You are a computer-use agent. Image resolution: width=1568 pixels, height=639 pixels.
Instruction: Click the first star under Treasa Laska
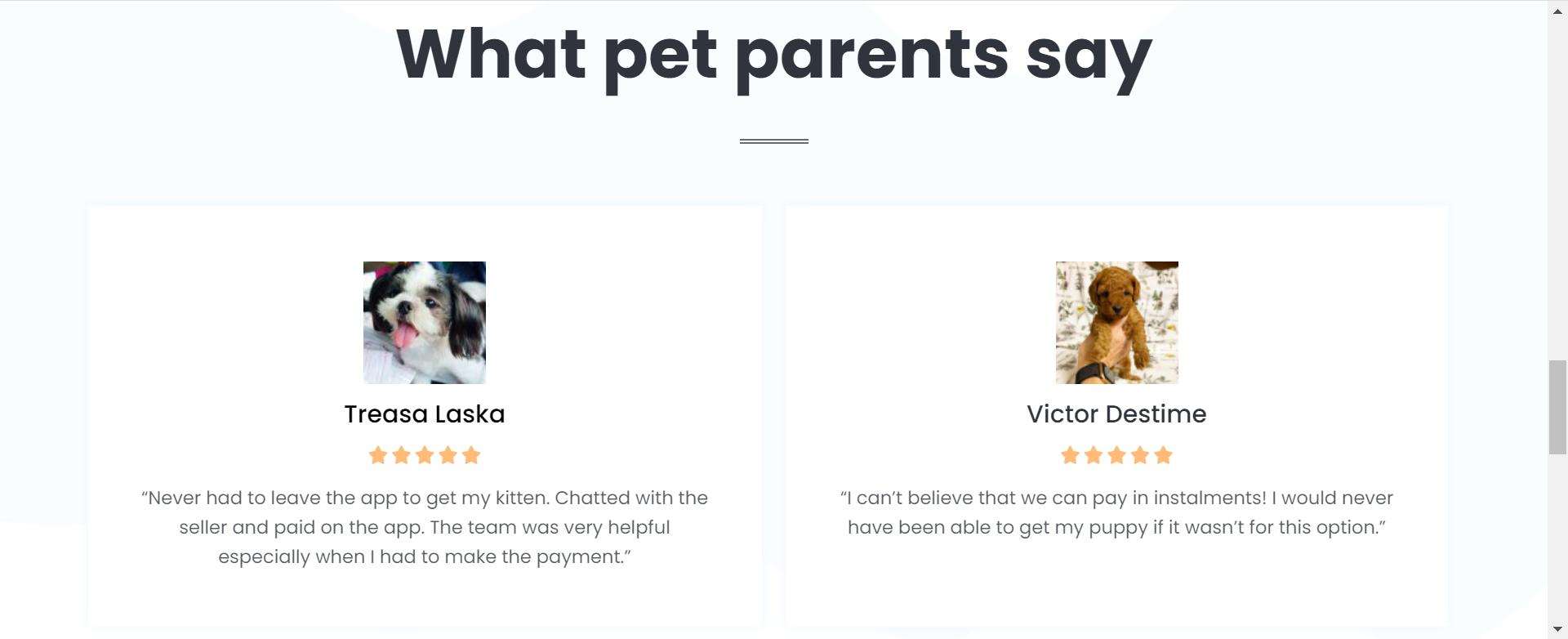[378, 455]
